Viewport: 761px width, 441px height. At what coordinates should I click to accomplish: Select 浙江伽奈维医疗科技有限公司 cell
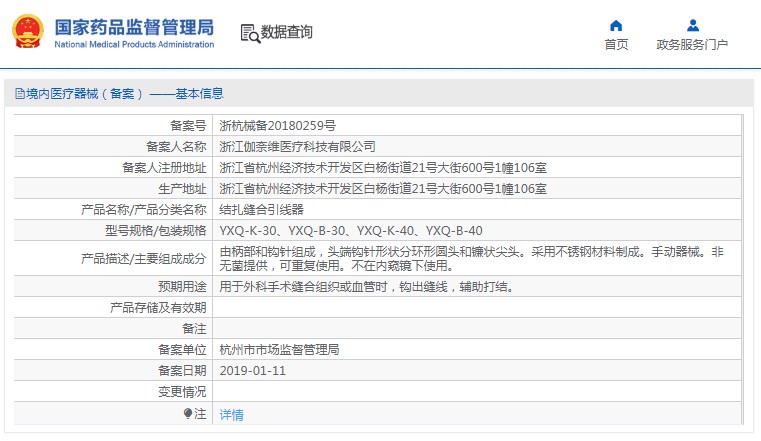pyautogui.click(x=297, y=147)
